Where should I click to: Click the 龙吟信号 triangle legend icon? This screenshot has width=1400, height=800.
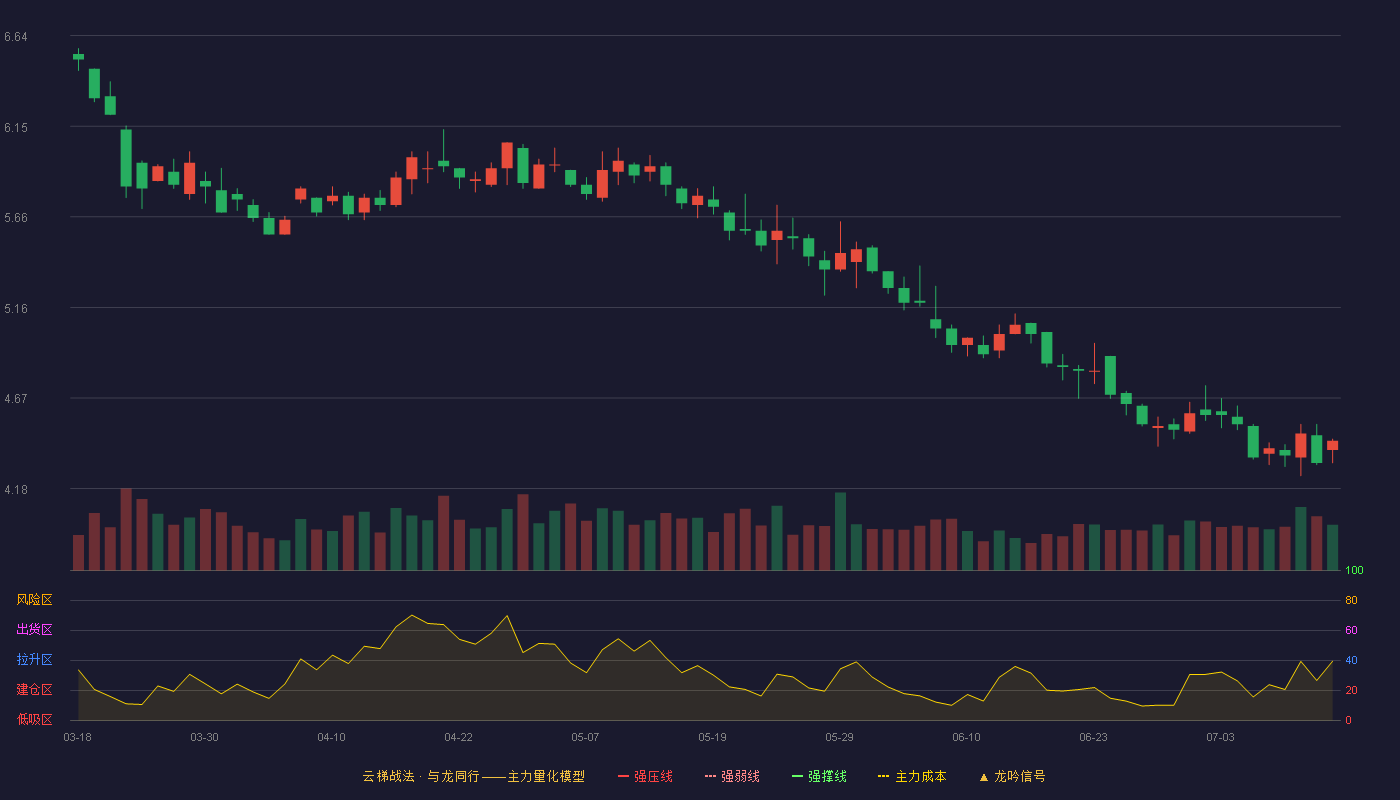tap(984, 776)
